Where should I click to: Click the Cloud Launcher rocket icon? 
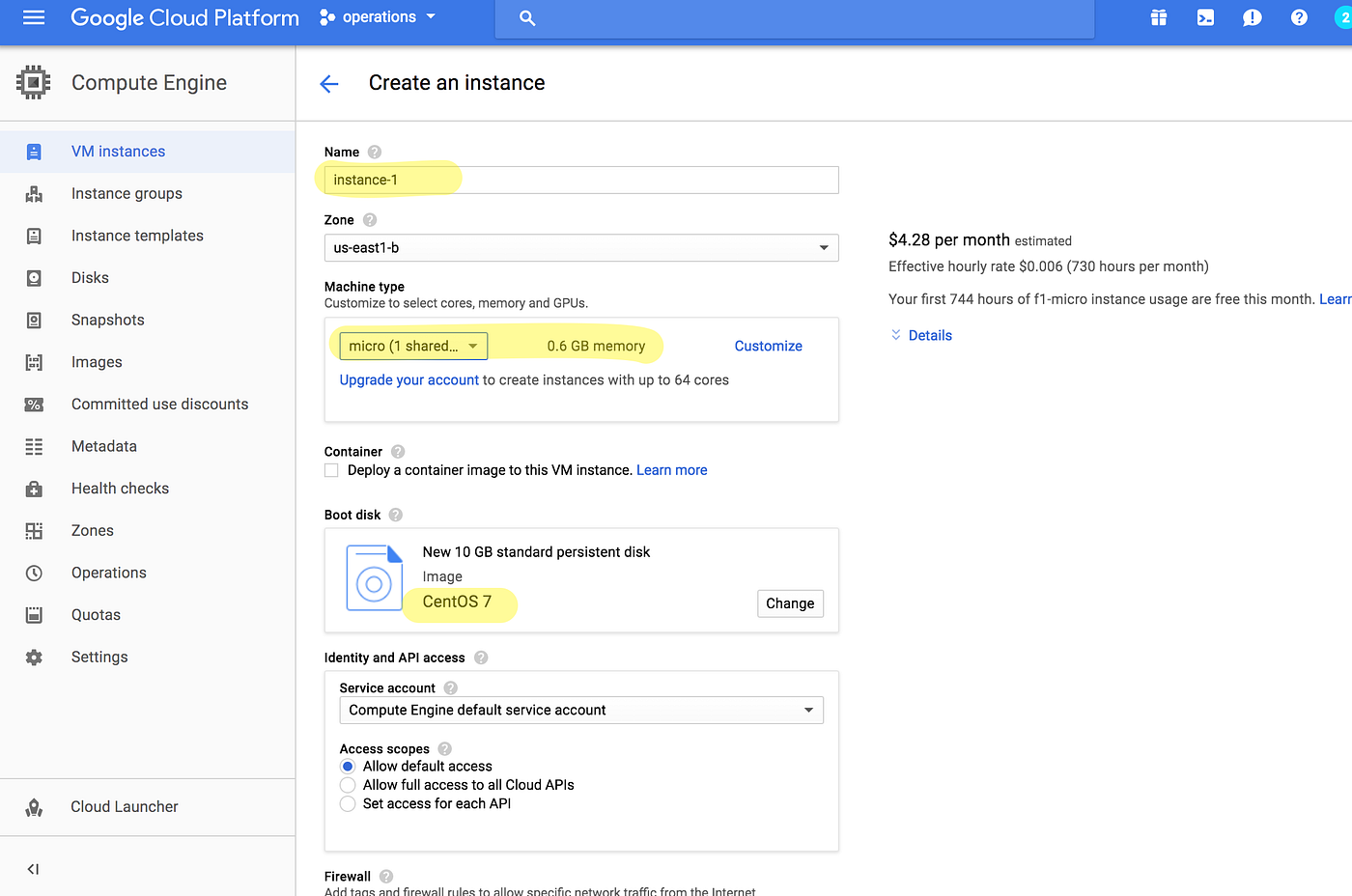34,807
